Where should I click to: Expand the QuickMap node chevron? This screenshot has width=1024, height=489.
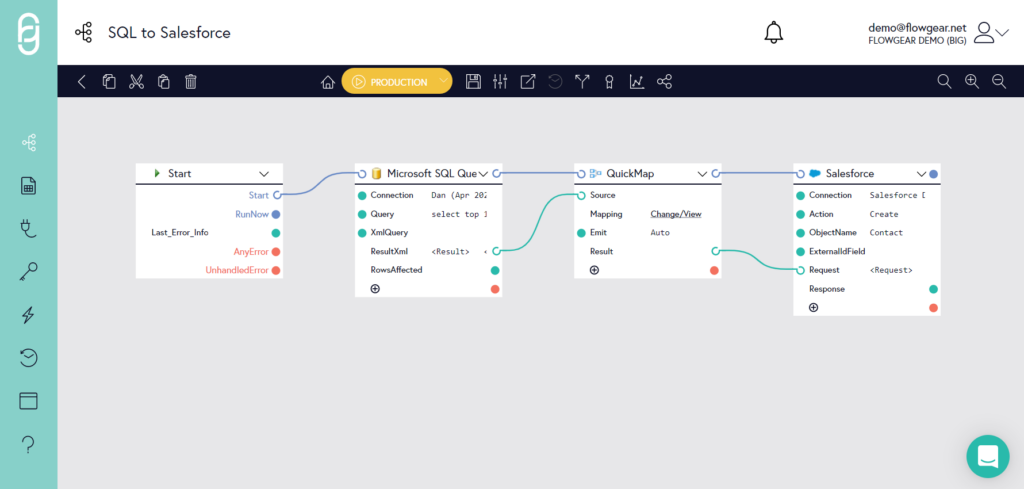tap(703, 174)
